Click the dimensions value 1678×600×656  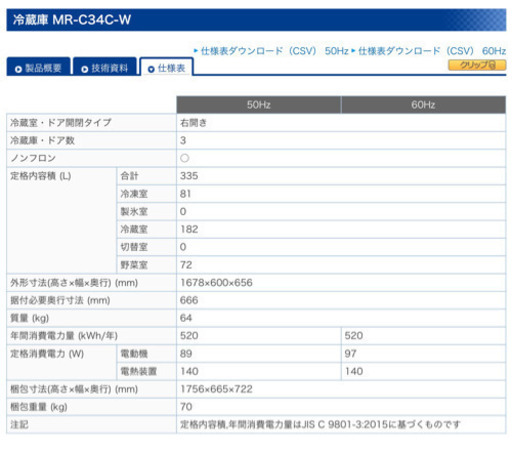pos(216,283)
